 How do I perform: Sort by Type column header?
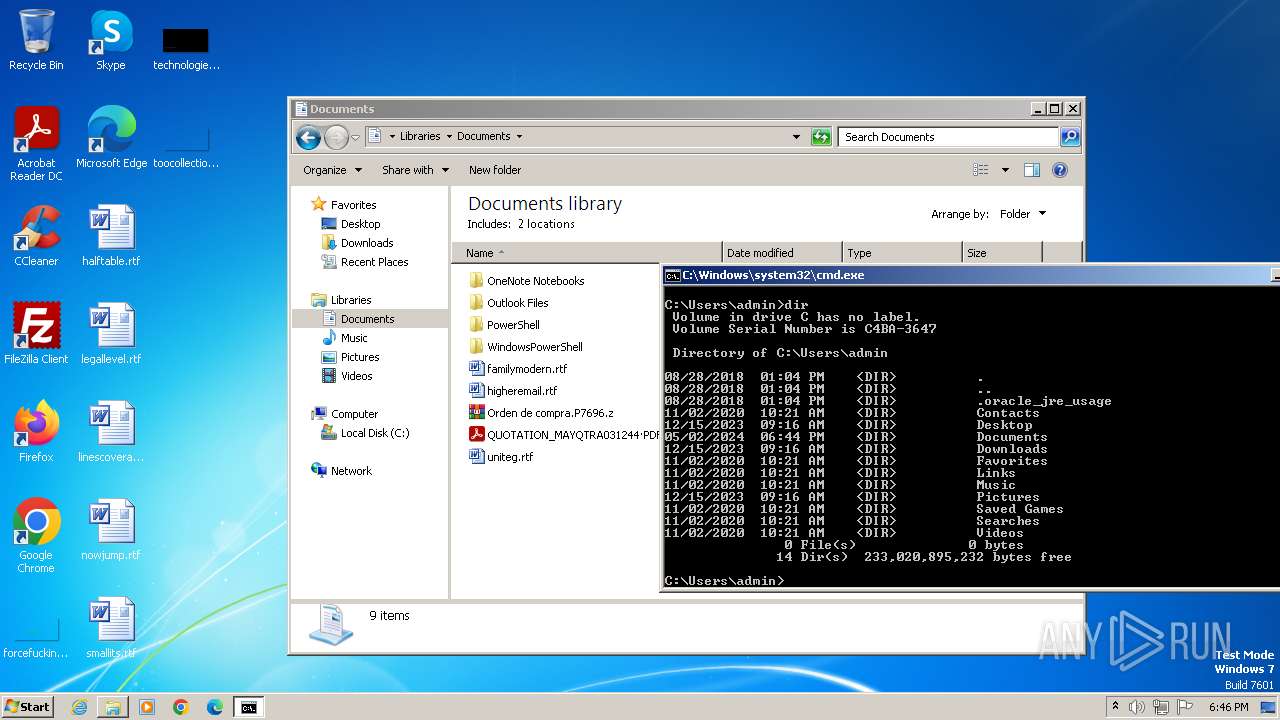(902, 253)
